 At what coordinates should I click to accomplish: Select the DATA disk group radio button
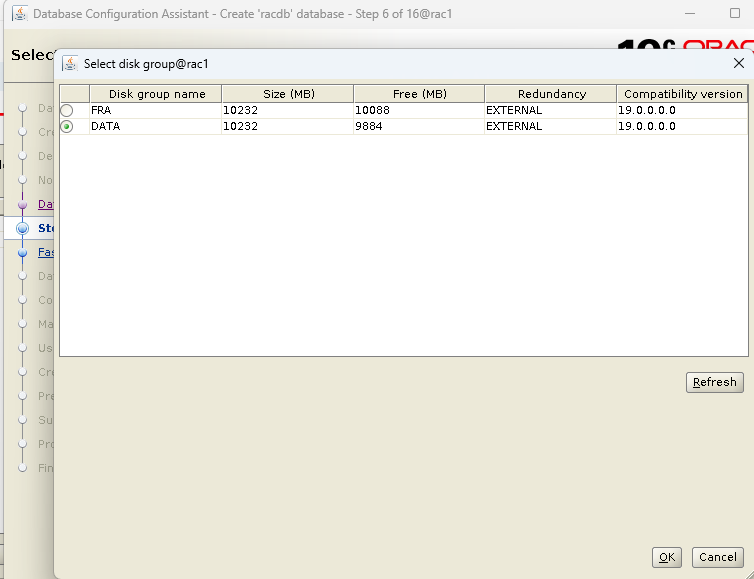tap(67, 126)
